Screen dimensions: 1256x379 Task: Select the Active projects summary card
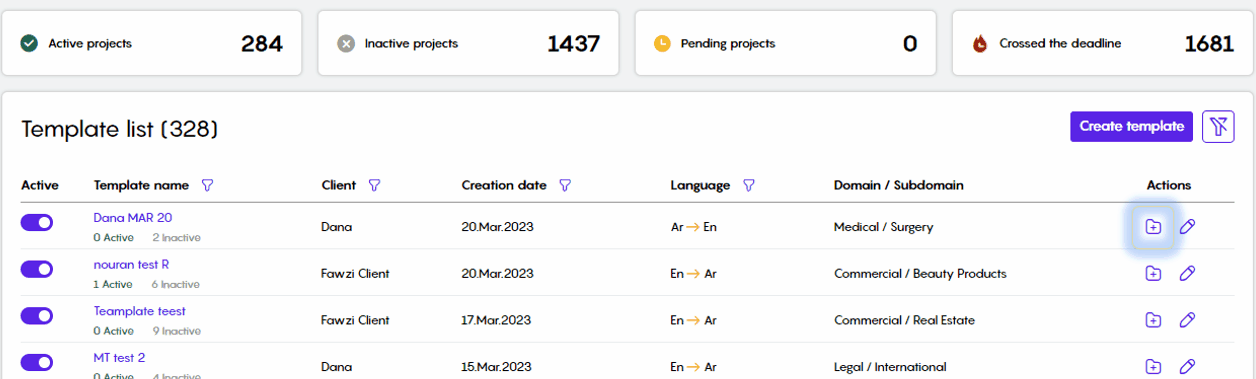point(151,43)
